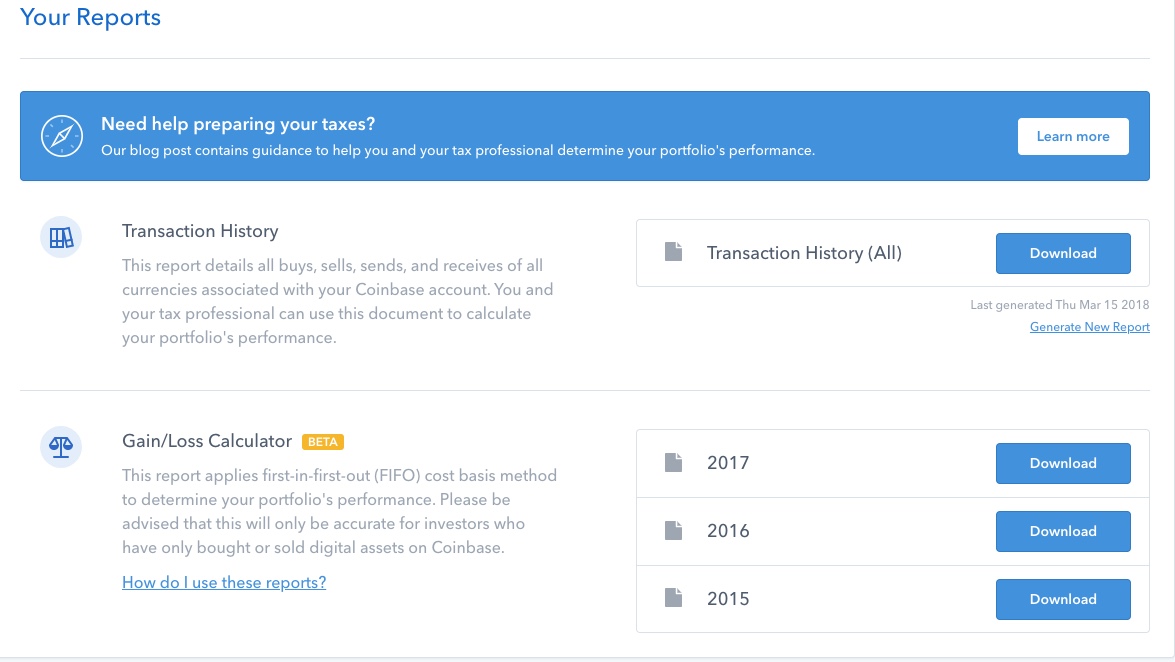The height and width of the screenshot is (662, 1175).
Task: Click the file icon beside Transaction History (All)
Action: click(674, 253)
